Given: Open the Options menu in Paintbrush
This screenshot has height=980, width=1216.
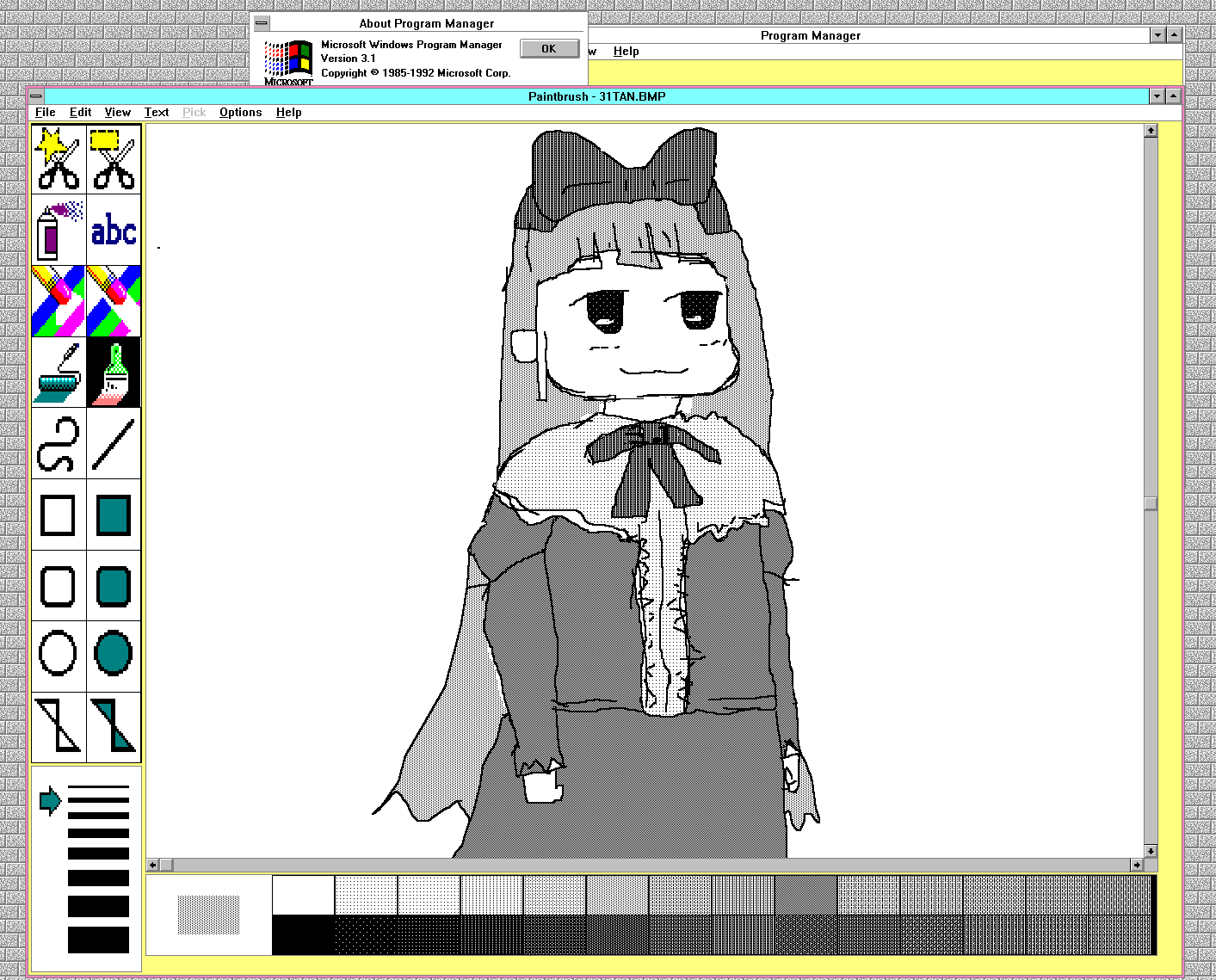Looking at the screenshot, I should pyautogui.click(x=240, y=112).
